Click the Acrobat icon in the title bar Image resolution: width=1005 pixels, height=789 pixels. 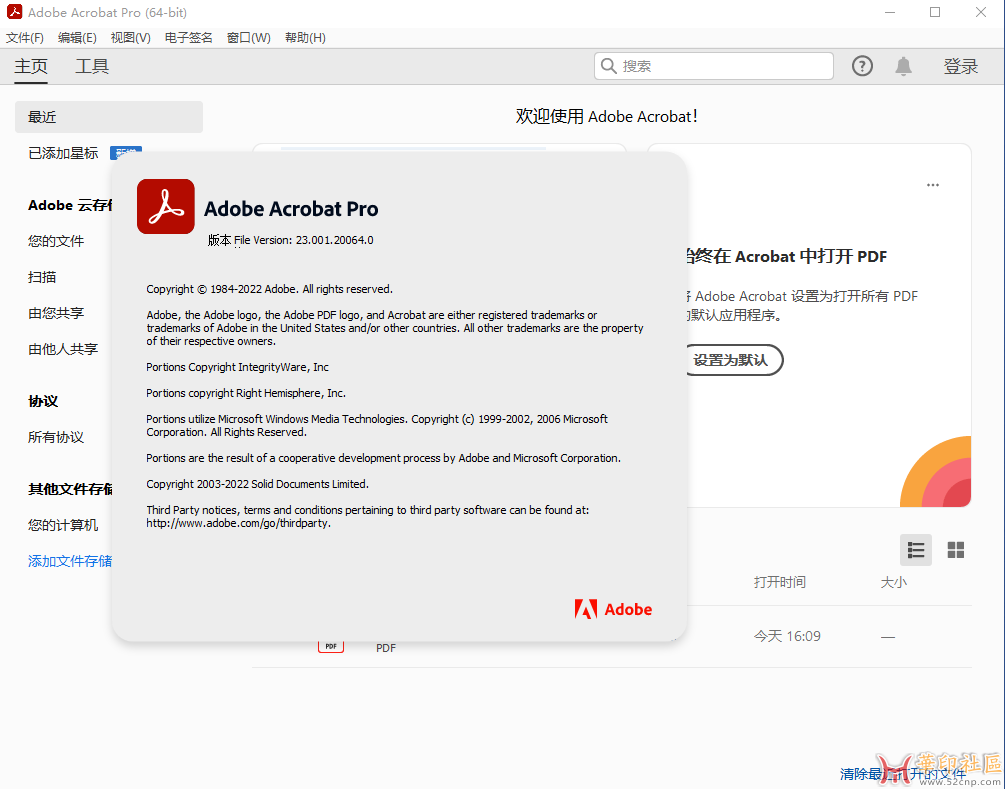14,12
